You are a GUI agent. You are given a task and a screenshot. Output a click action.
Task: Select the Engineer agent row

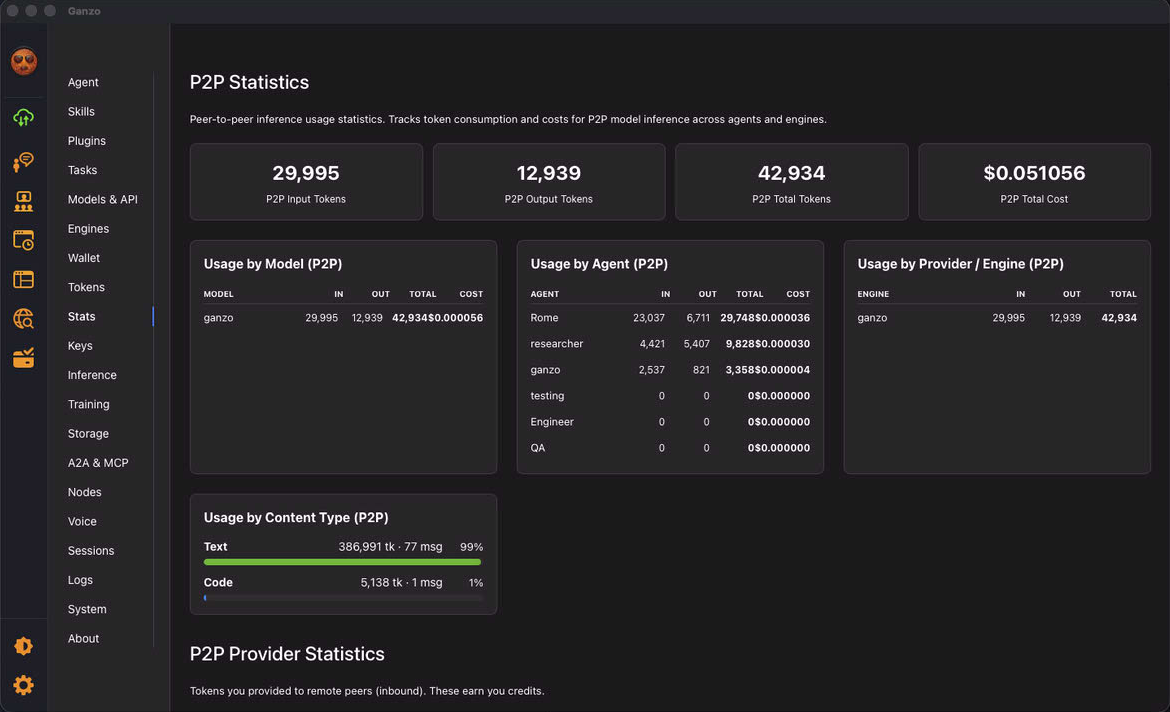[670, 422]
